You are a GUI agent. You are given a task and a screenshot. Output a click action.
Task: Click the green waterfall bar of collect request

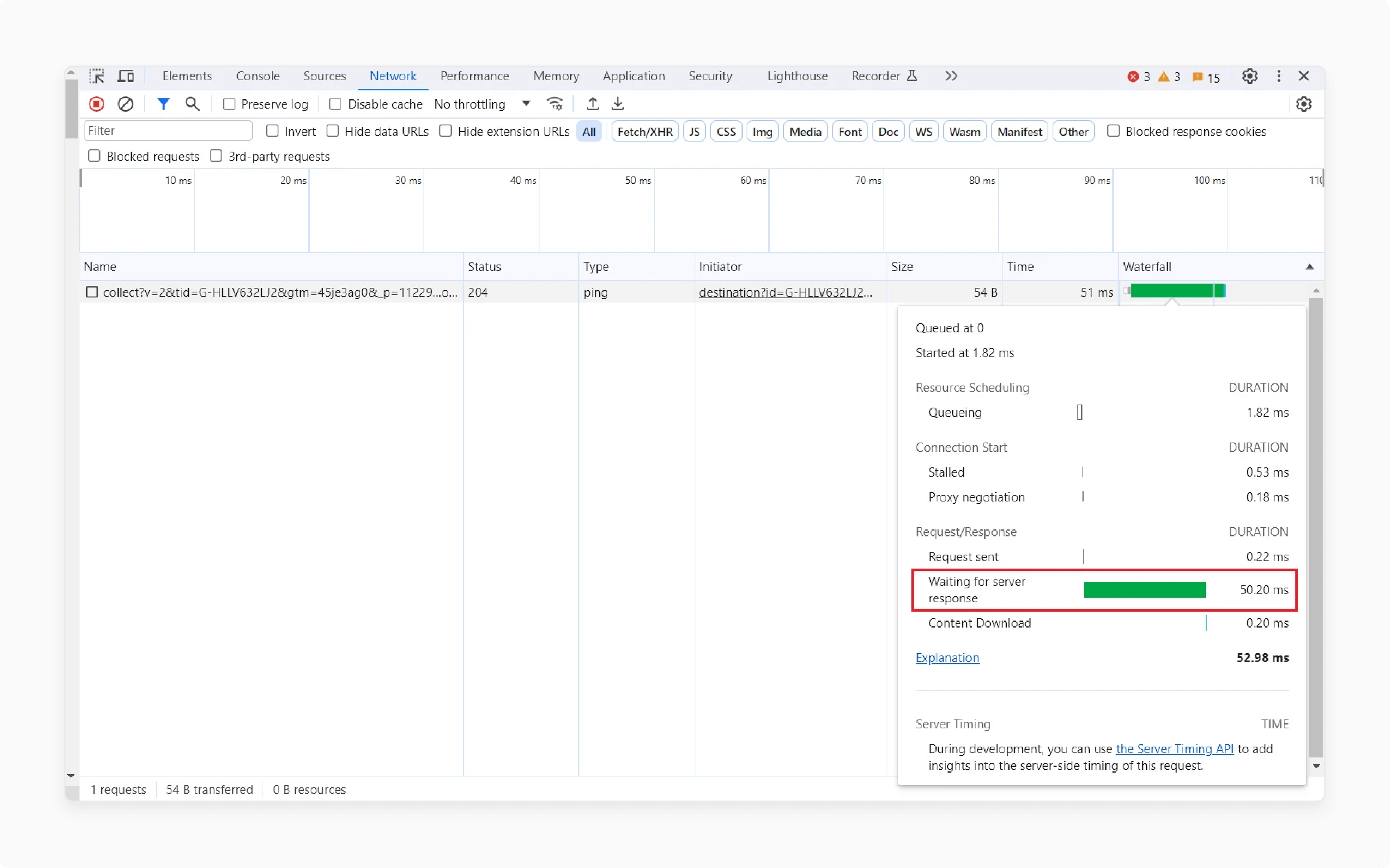1177,290
